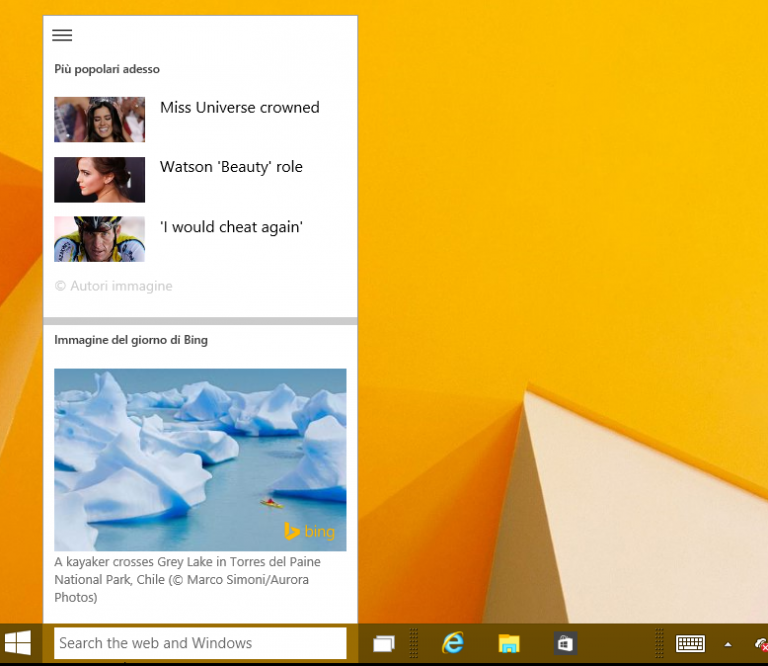Click the taskbar grip before the keyboard icon
Image resolution: width=768 pixels, height=666 pixels.
(659, 643)
